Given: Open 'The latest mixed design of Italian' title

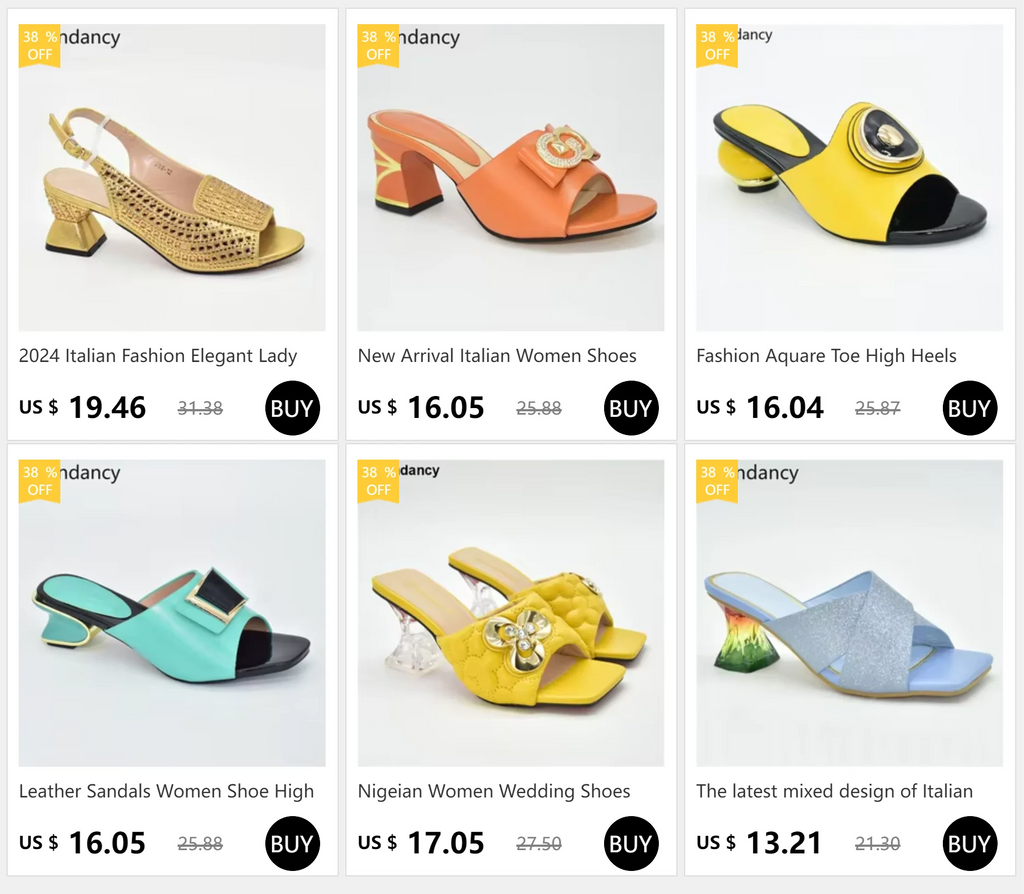Looking at the screenshot, I should click(834, 791).
